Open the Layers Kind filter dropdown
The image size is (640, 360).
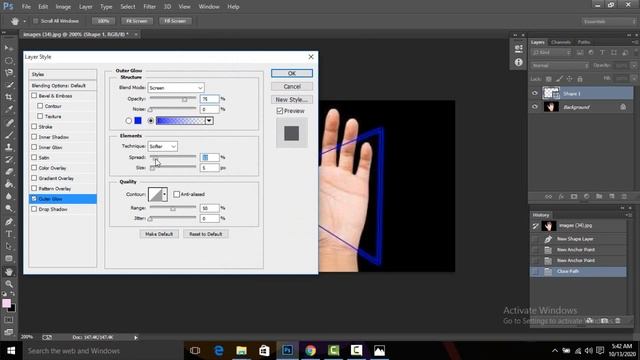pyautogui.click(x=551, y=53)
